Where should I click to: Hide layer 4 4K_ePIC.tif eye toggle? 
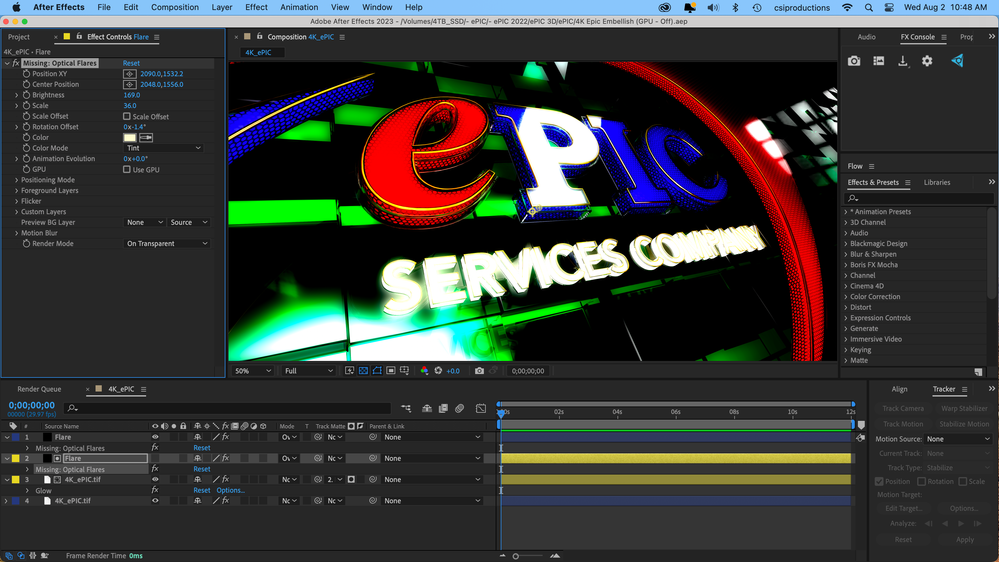pyautogui.click(x=155, y=501)
